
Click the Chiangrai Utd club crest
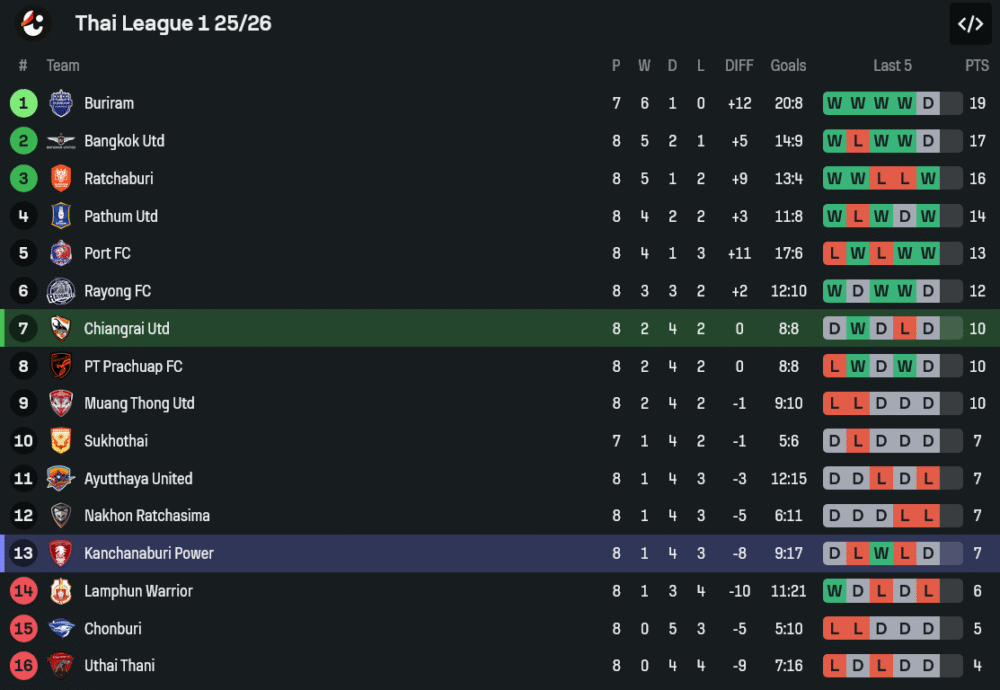coord(61,328)
